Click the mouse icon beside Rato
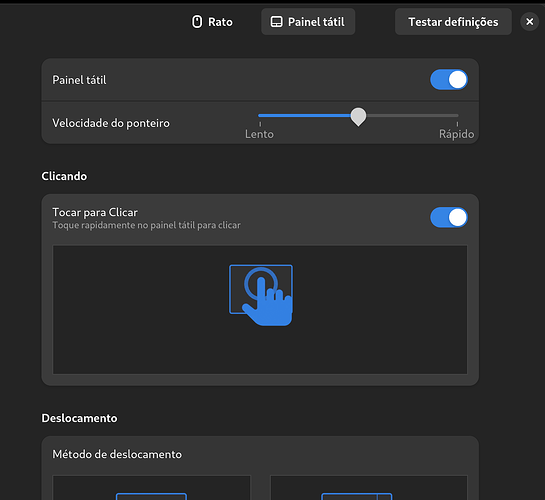 (x=197, y=22)
